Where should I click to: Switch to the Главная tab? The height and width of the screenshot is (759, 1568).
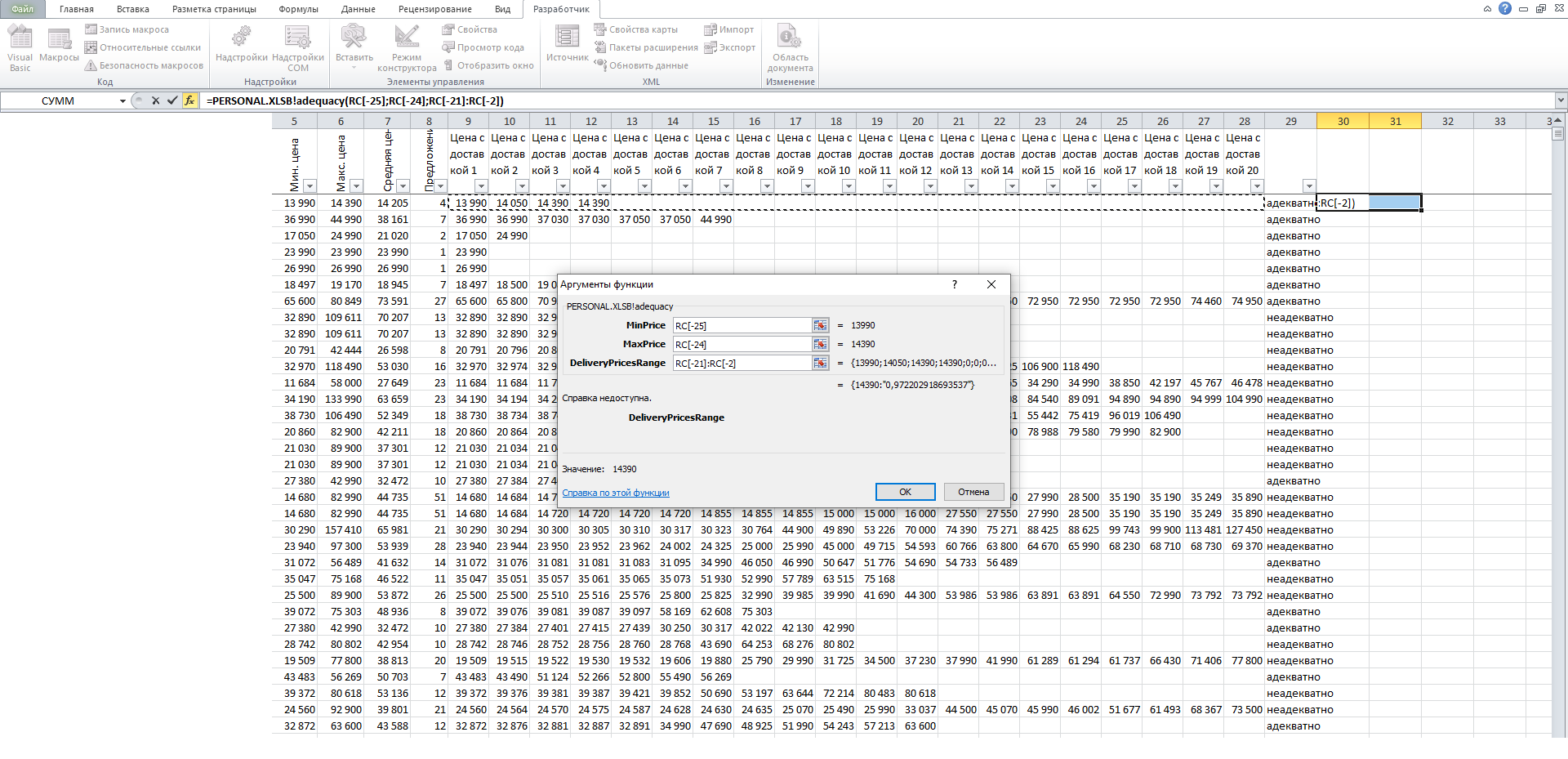pos(77,9)
